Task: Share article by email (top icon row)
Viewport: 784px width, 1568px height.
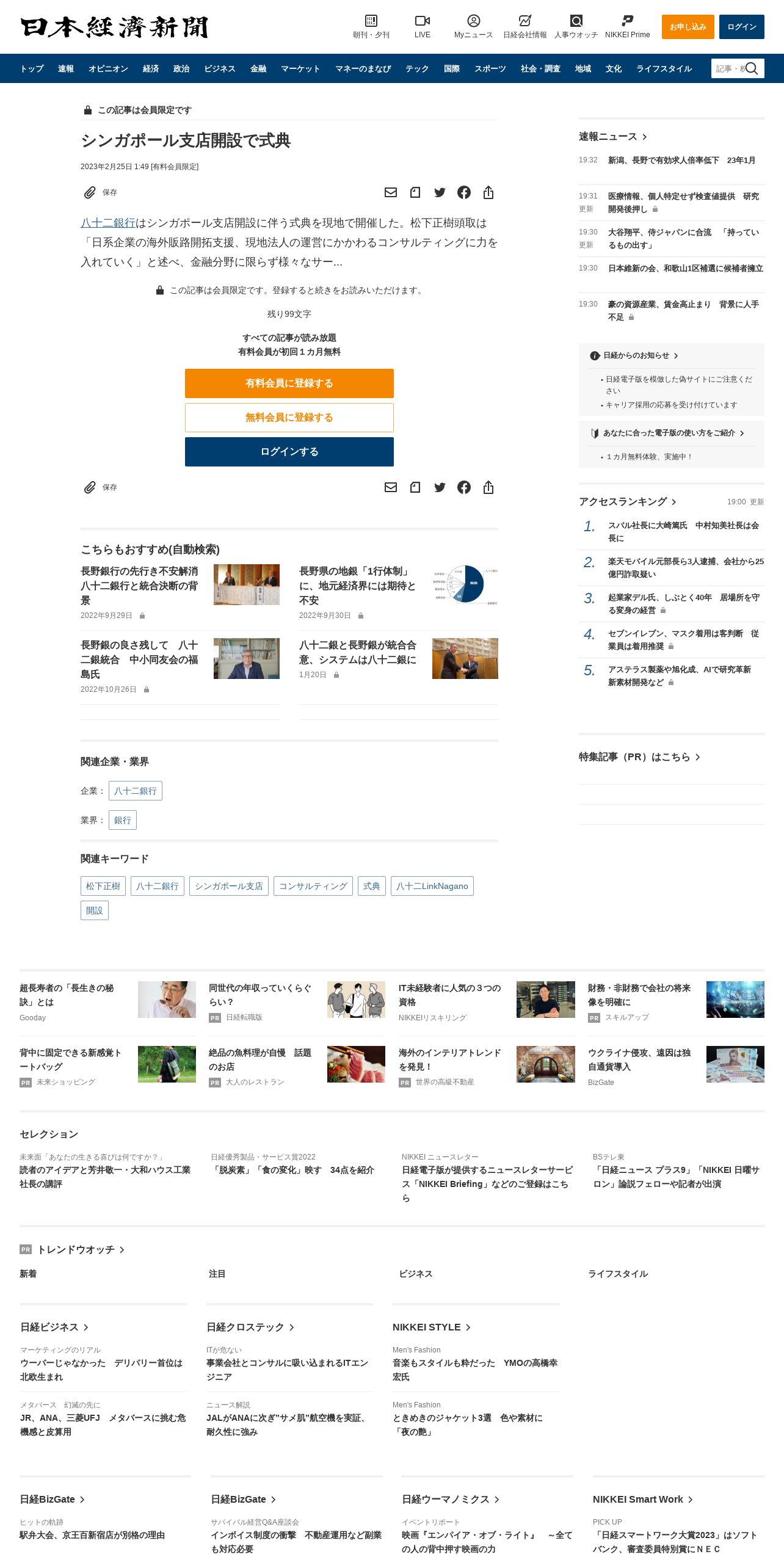Action: [x=391, y=192]
